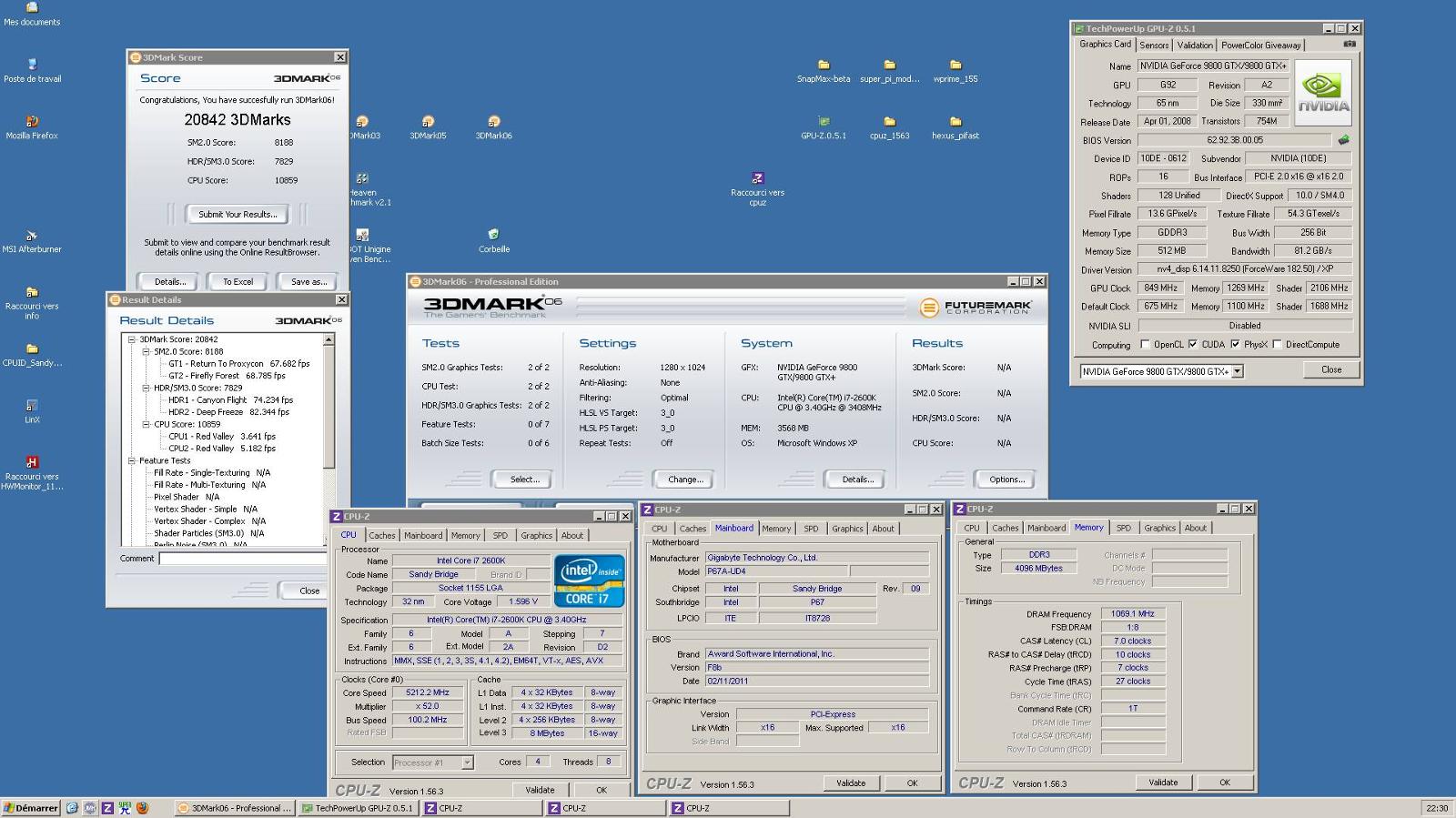This screenshot has height=818, width=1456.
Task: Click To Excel button
Action: tap(238, 282)
